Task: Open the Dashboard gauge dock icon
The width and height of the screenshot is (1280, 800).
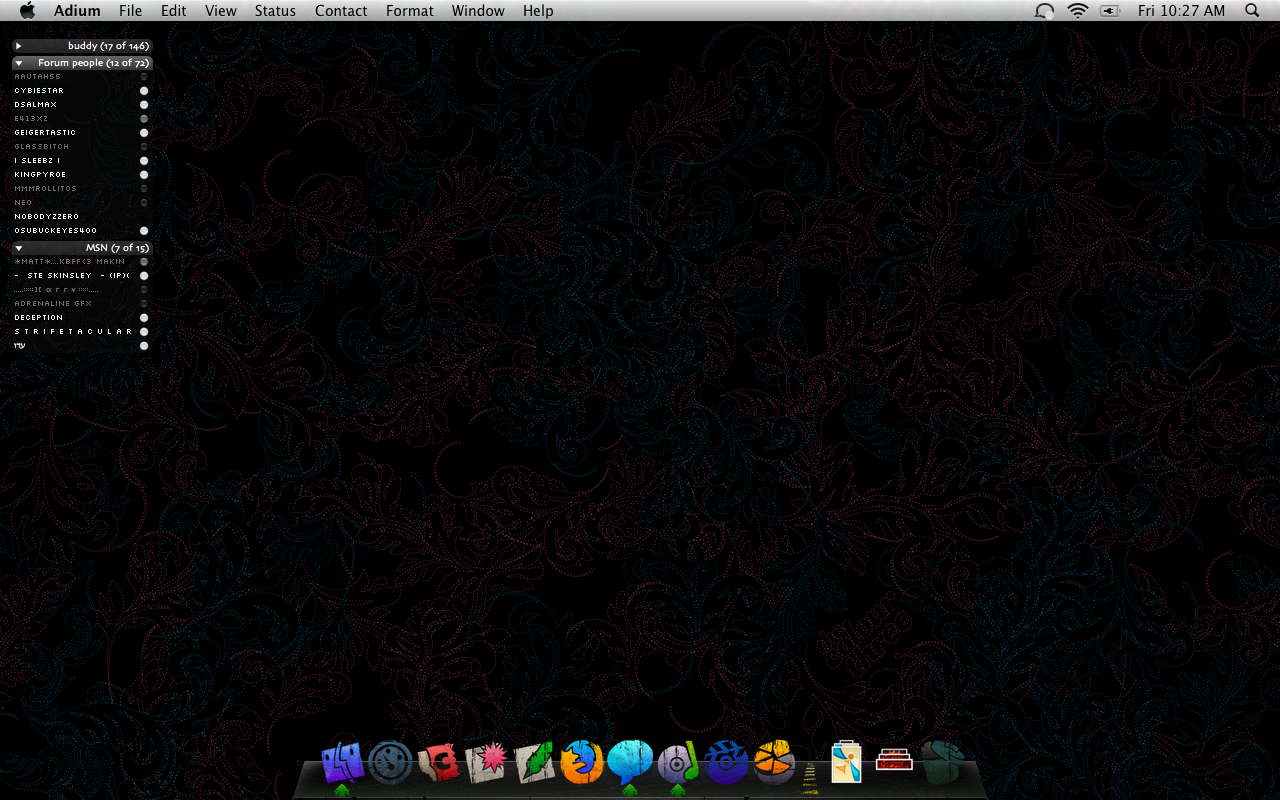Action: 390,763
